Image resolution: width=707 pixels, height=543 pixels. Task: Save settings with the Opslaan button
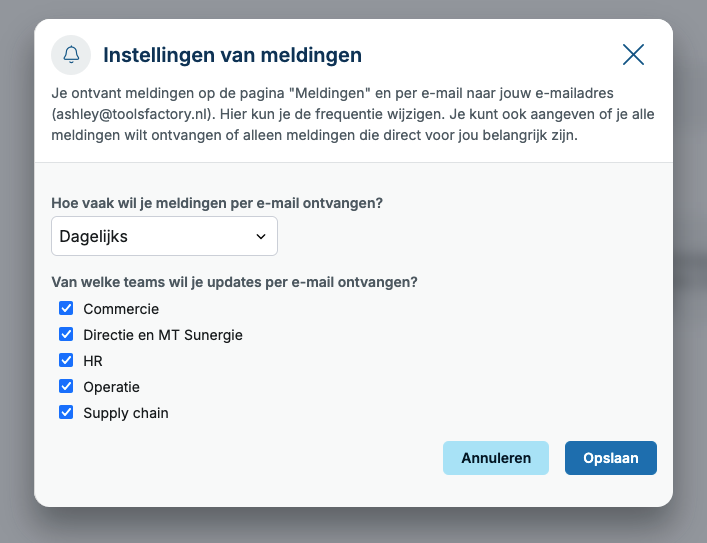(611, 458)
